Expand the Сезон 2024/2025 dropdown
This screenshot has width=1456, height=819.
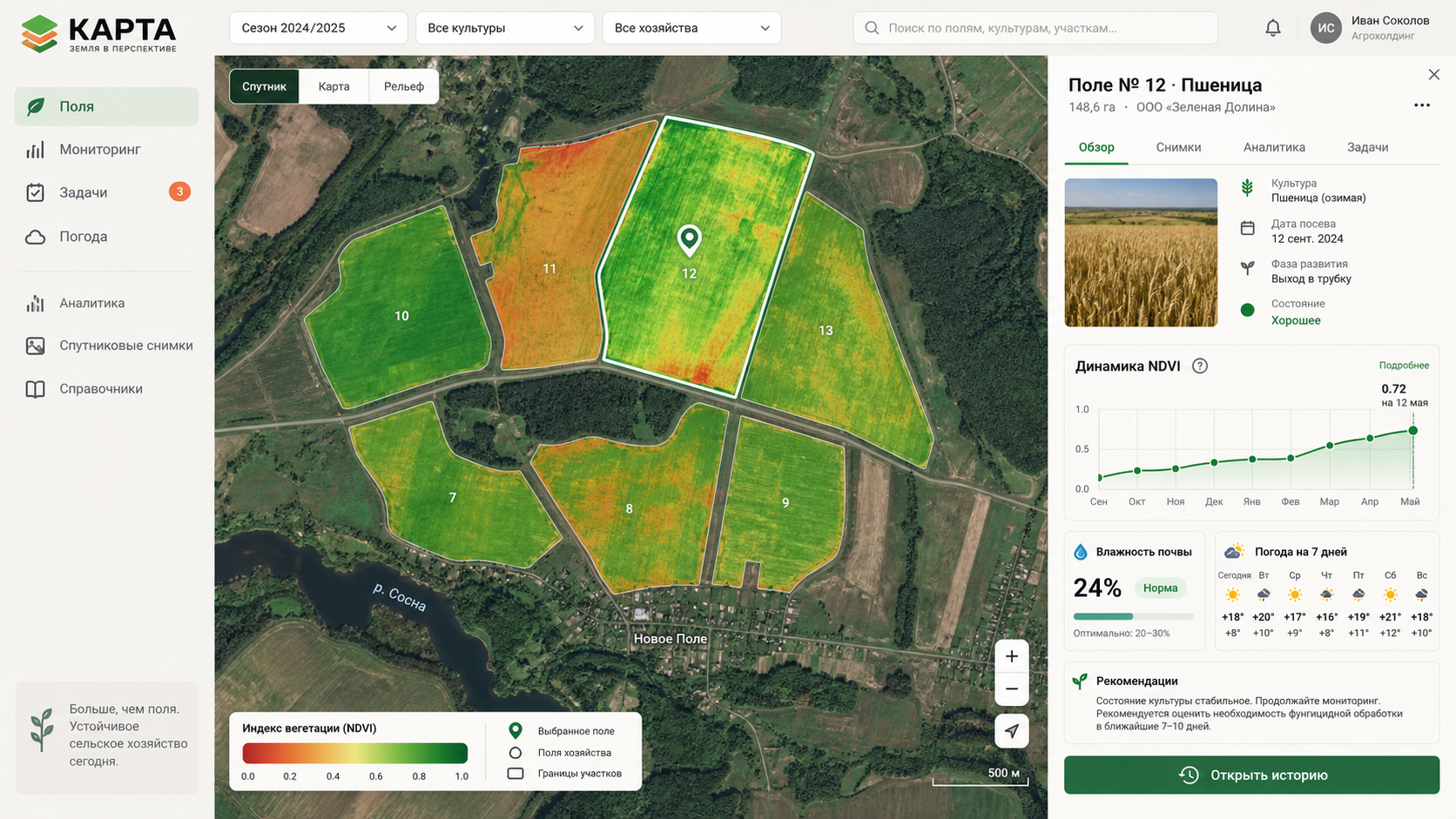coord(319,28)
